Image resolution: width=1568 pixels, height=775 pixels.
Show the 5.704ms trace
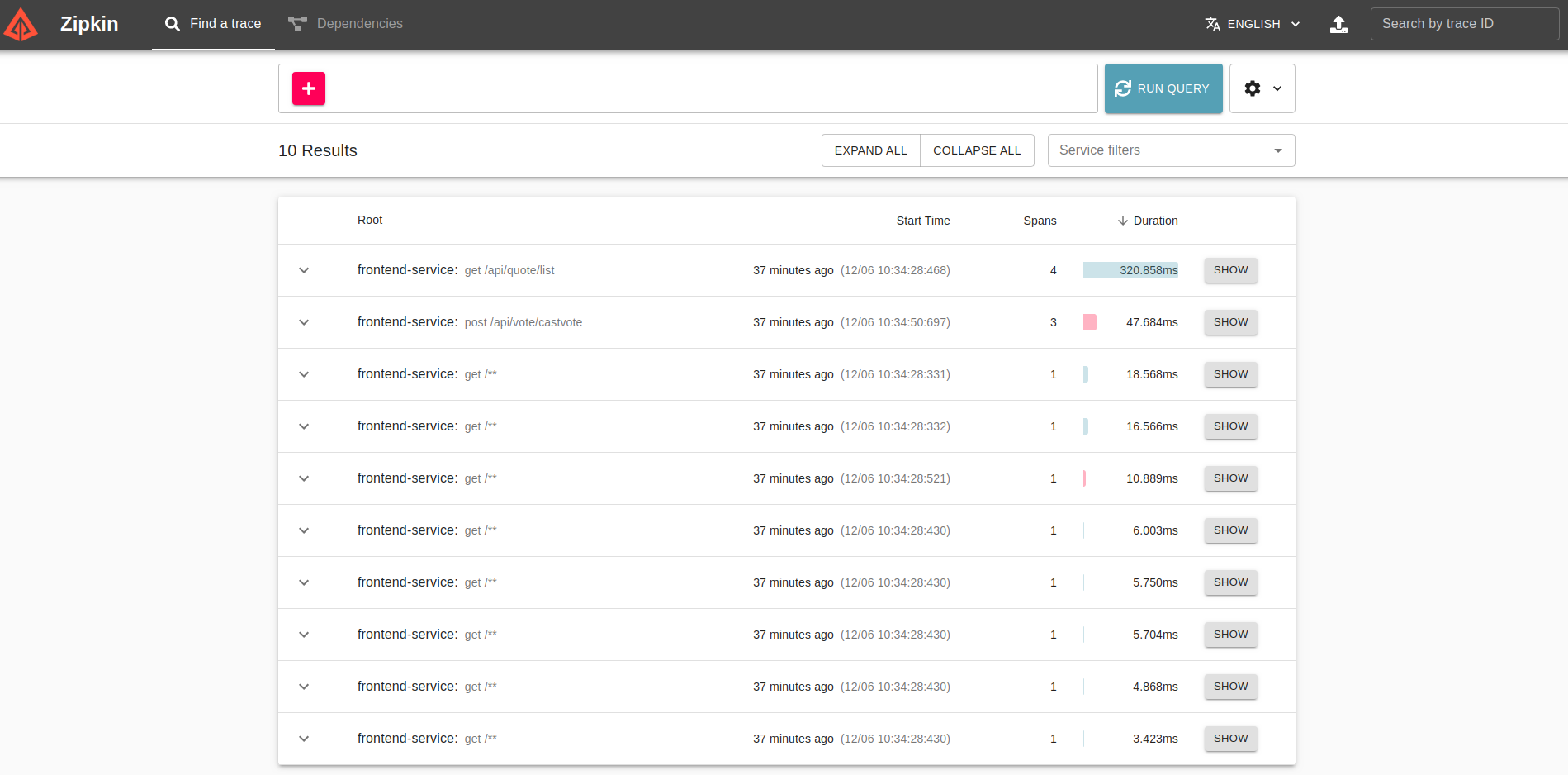[1230, 635]
